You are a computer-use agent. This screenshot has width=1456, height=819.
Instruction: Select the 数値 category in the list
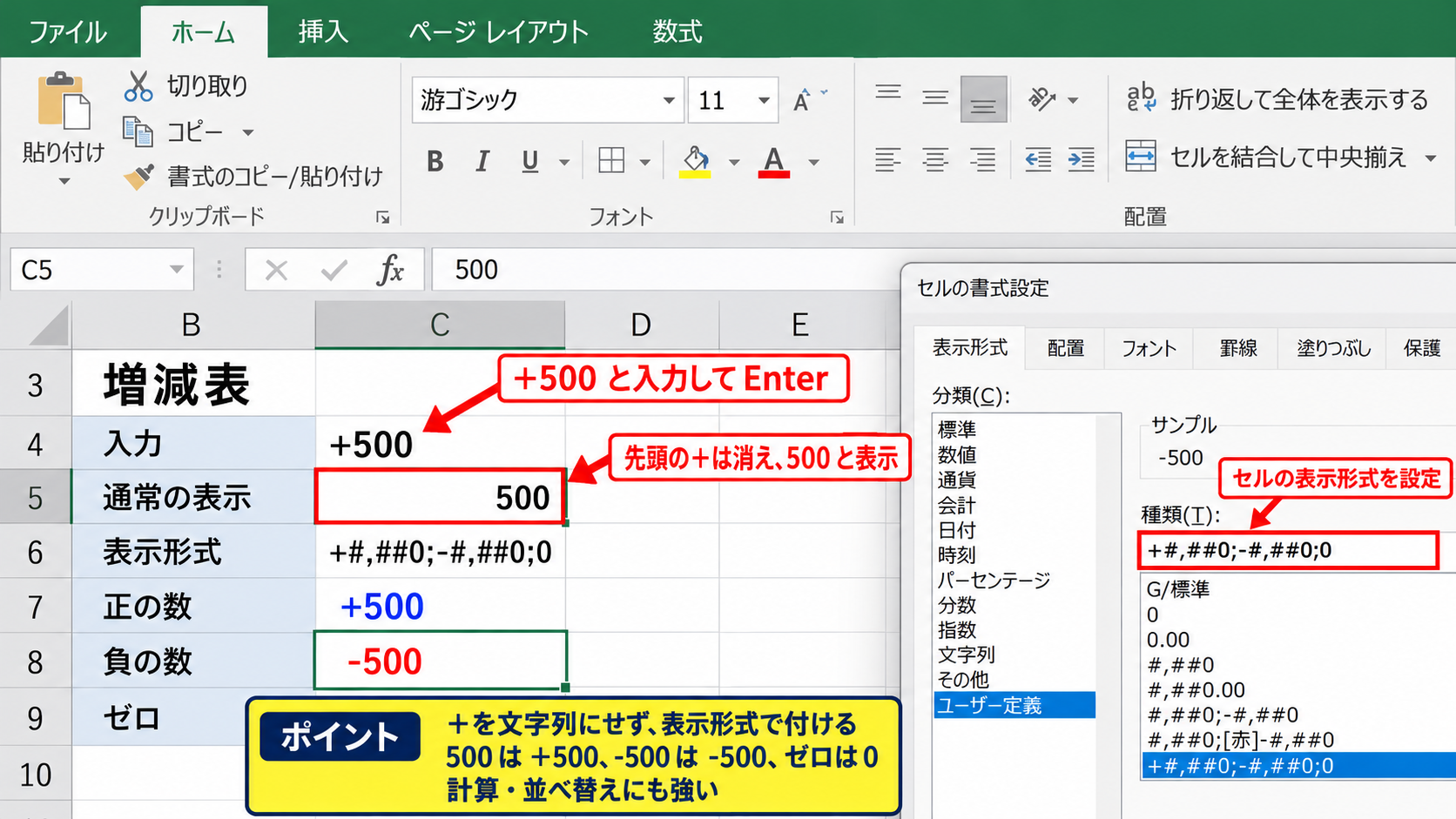(957, 454)
